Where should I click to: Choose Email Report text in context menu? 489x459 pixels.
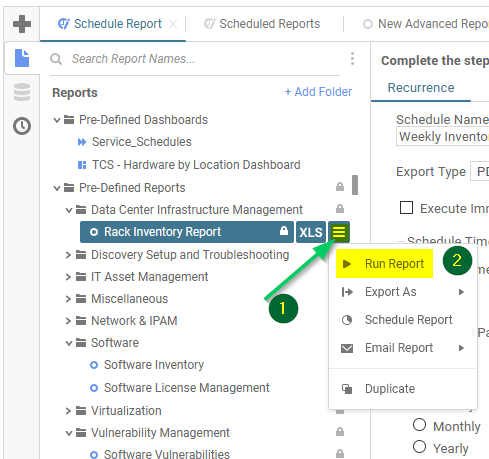[x=399, y=348]
